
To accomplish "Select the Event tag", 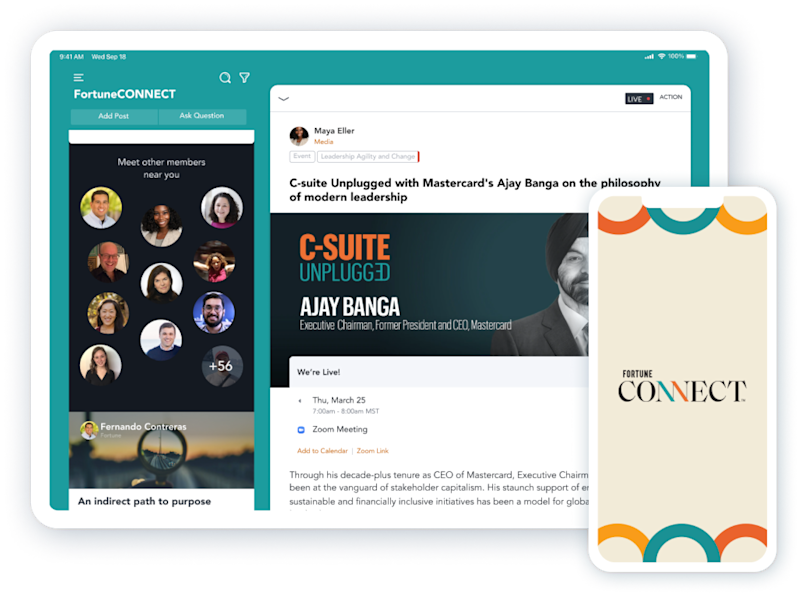I will [302, 156].
